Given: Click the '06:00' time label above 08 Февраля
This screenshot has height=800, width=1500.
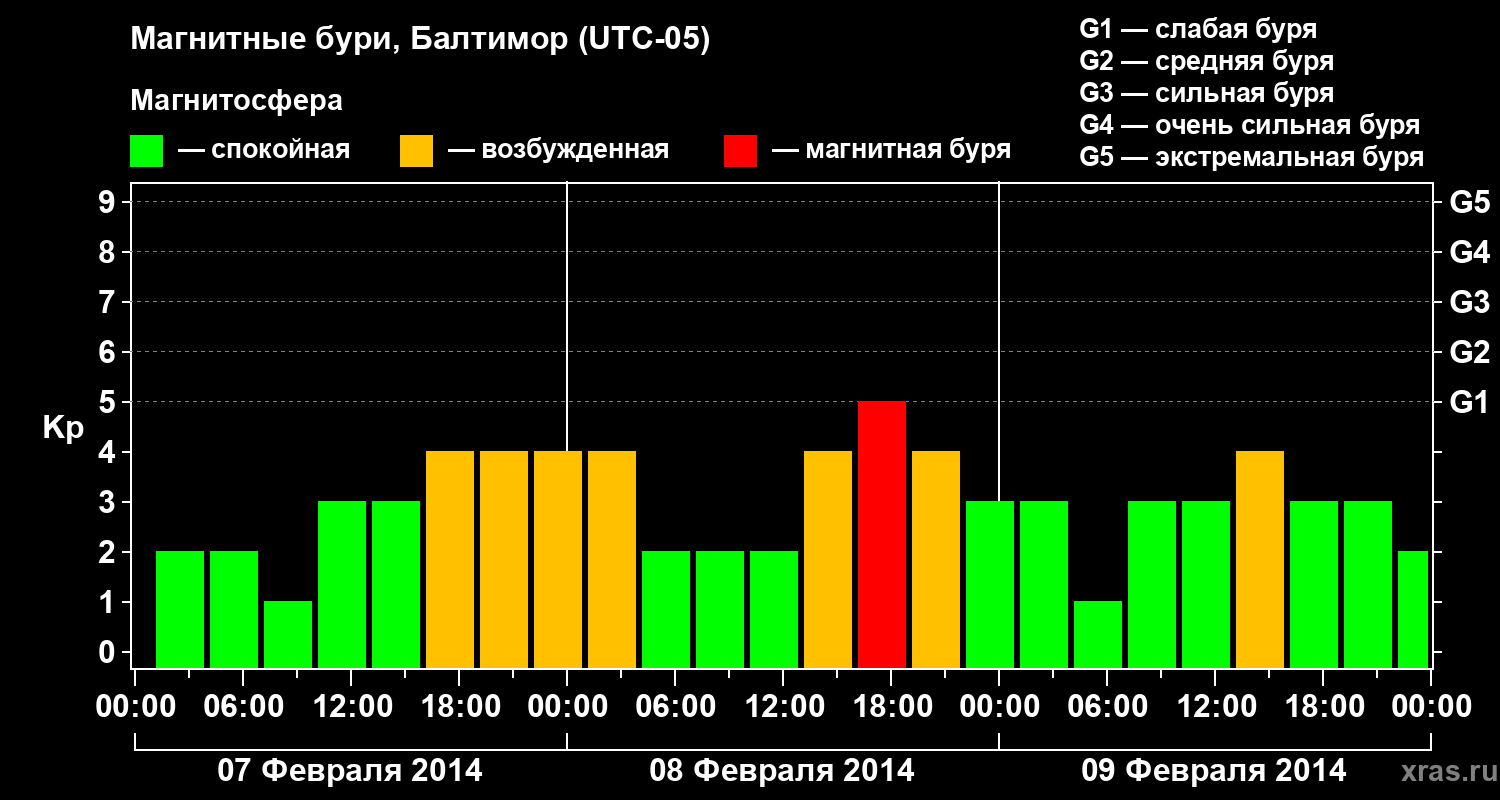Looking at the screenshot, I should tap(675, 706).
